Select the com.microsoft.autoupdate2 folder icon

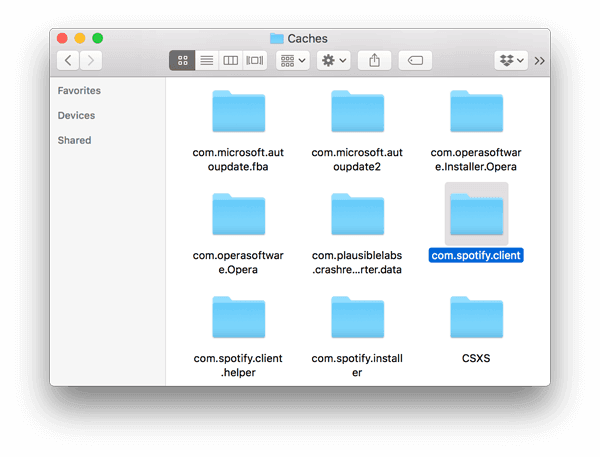(357, 111)
